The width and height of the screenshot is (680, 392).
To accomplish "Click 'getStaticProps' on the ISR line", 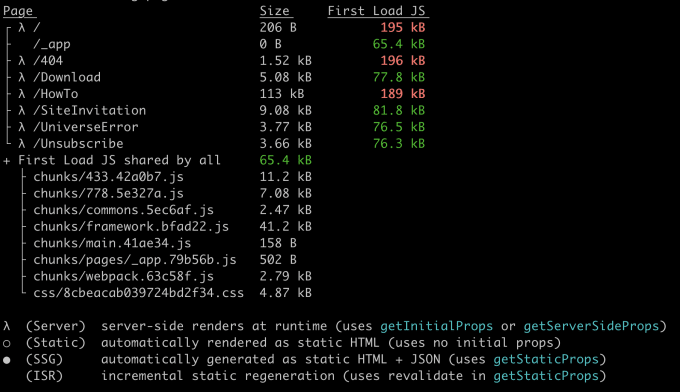I will coord(546,376).
